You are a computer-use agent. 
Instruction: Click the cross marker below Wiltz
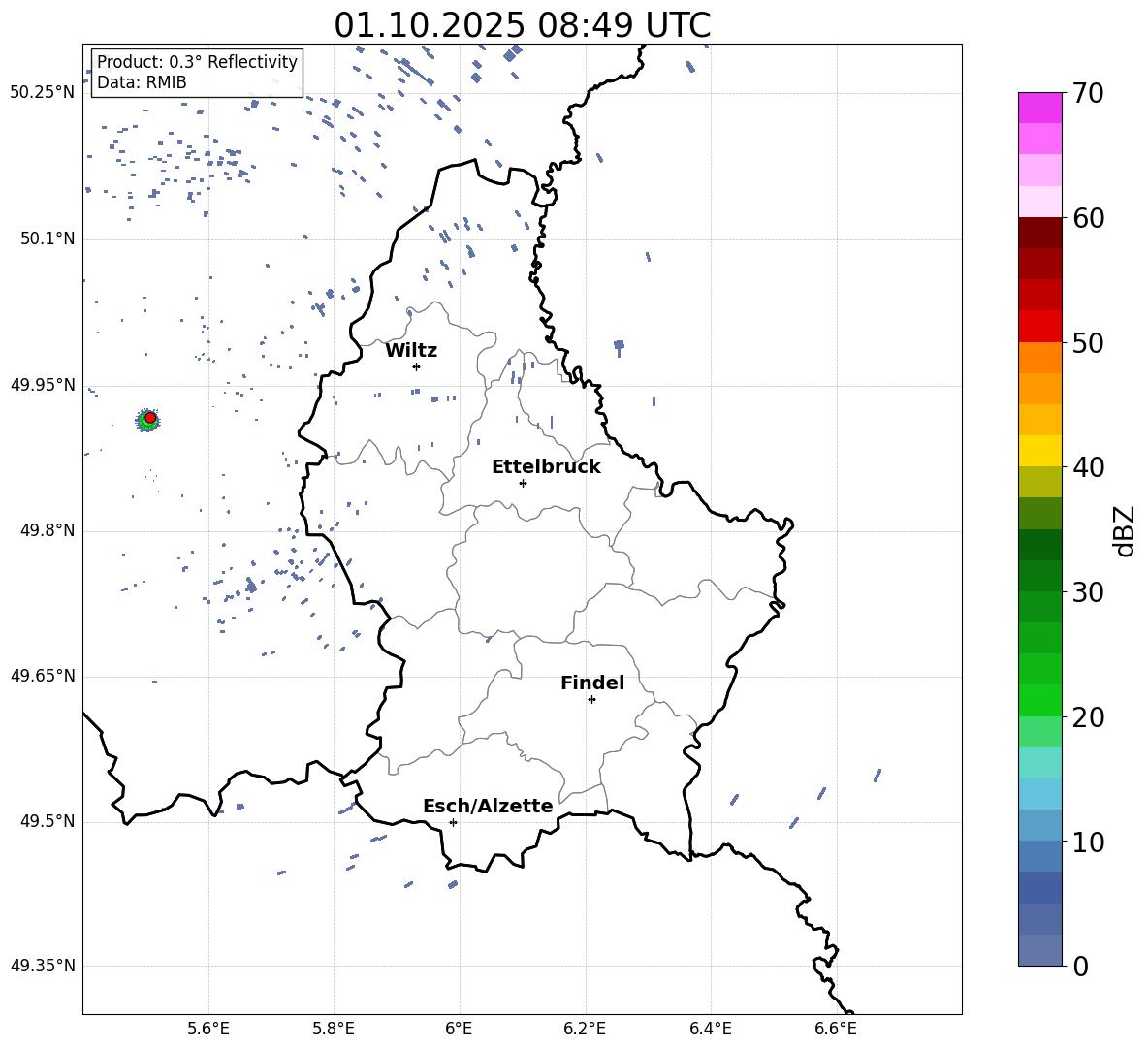pos(416,366)
